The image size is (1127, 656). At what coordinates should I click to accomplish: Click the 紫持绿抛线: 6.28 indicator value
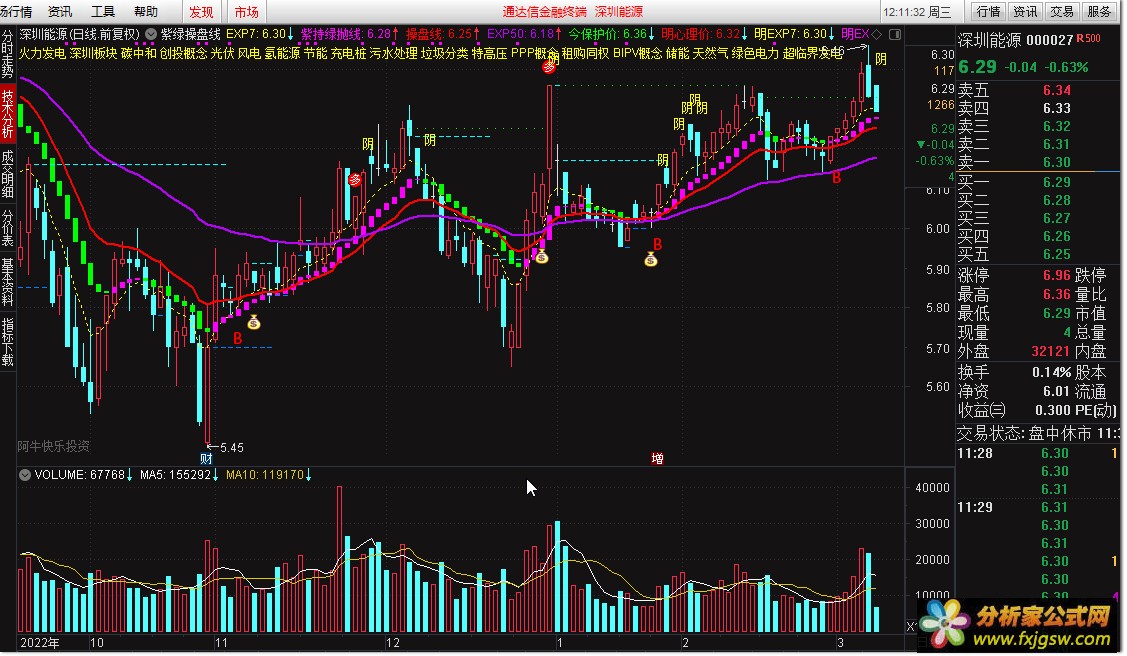click(349, 34)
